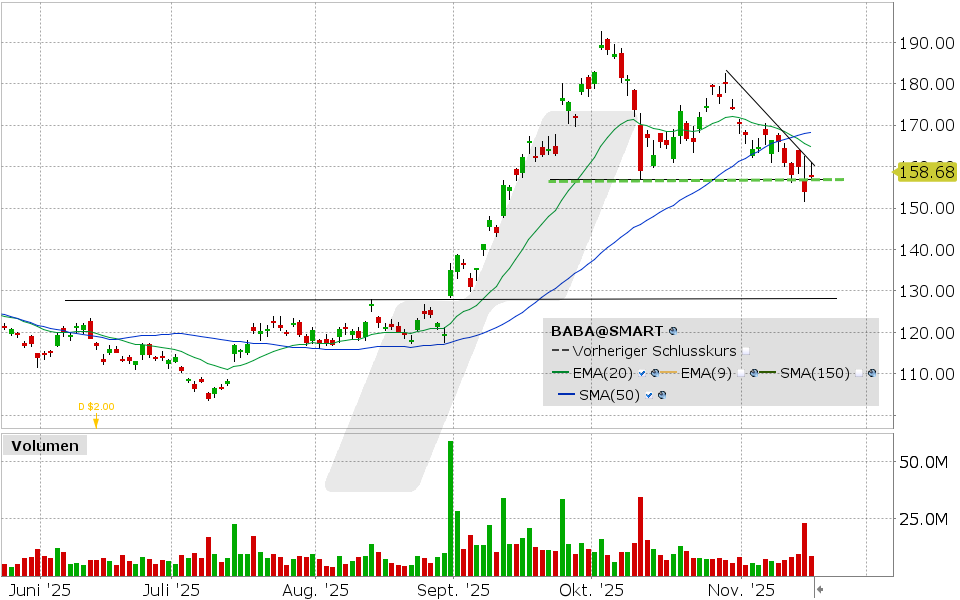Open the SMA(150) indicator settings icon

pyautogui.click(x=871, y=372)
